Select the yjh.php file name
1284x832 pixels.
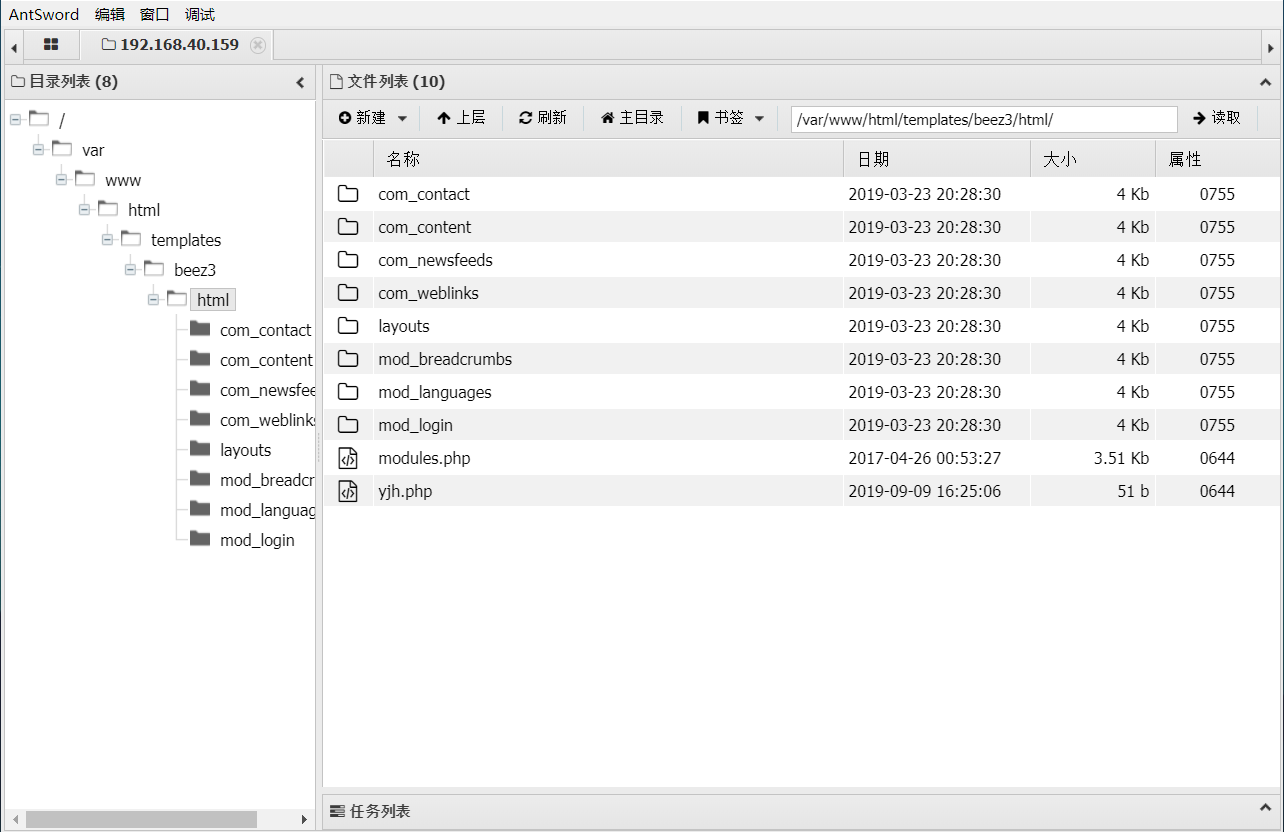(x=405, y=491)
